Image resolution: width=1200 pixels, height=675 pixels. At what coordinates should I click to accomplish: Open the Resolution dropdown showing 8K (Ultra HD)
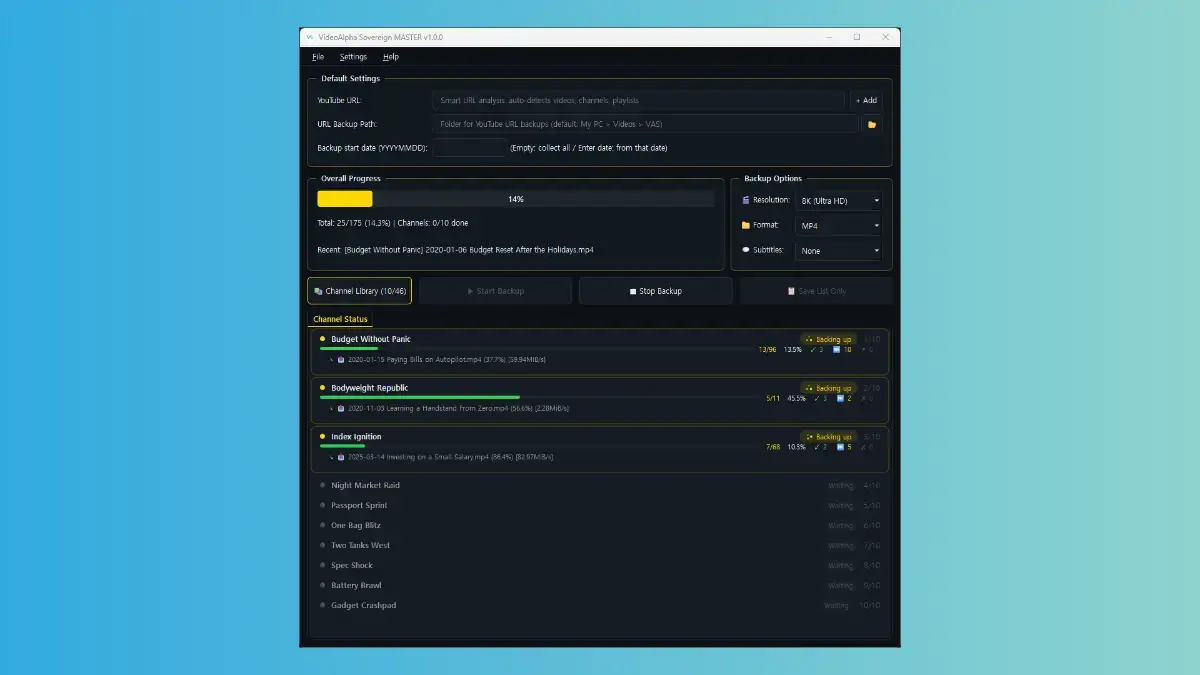pos(838,200)
